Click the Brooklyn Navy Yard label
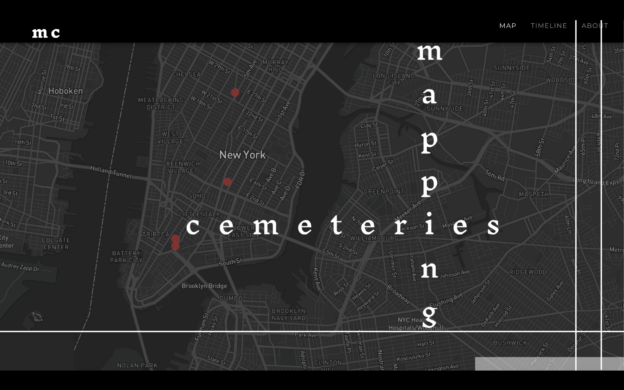Viewport: 624px width, 390px height. tap(289, 314)
